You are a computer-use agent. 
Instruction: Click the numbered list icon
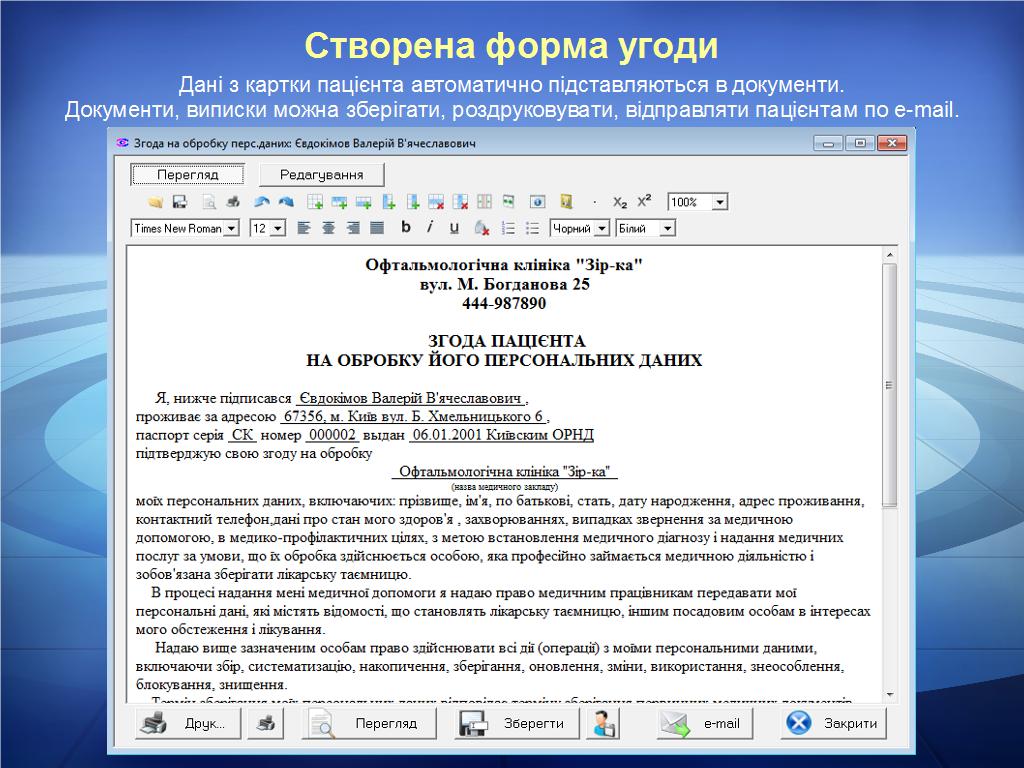(x=508, y=228)
